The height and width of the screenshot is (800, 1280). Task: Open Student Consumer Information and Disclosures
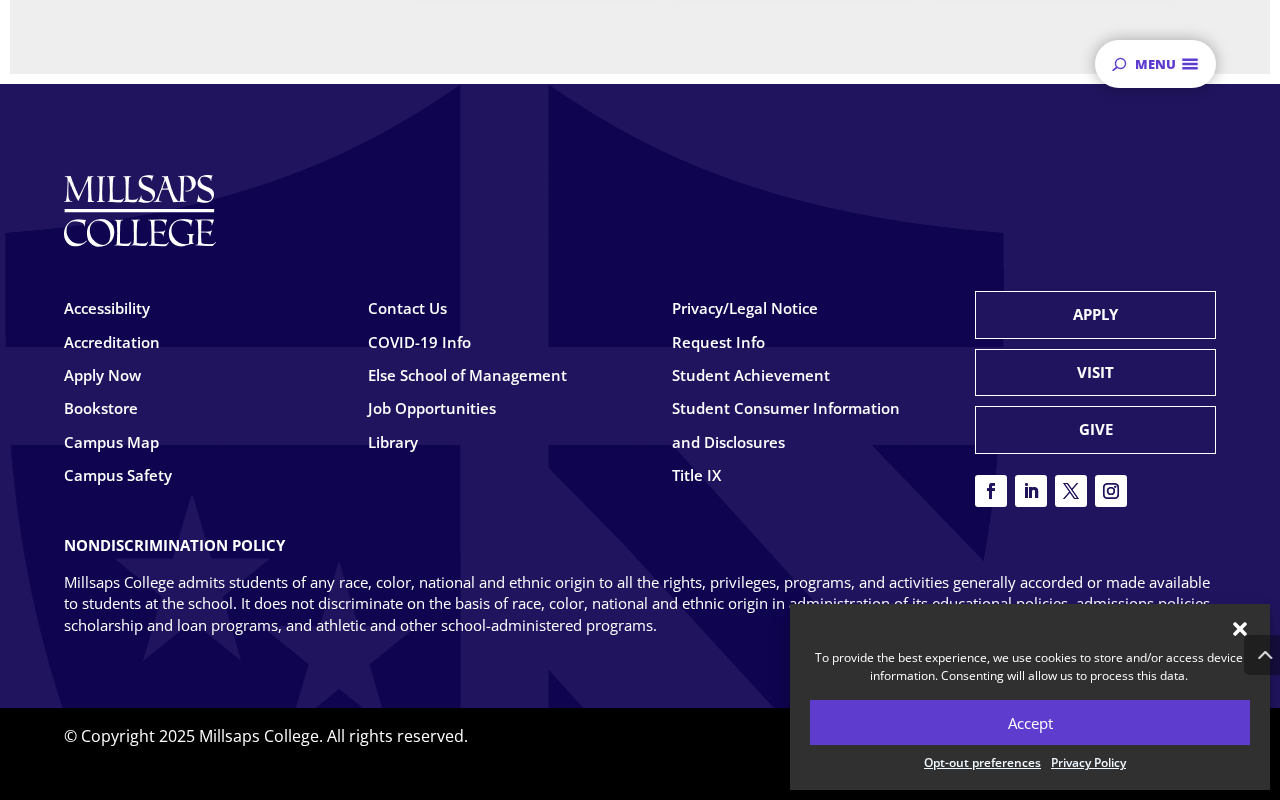pyautogui.click(x=786, y=425)
